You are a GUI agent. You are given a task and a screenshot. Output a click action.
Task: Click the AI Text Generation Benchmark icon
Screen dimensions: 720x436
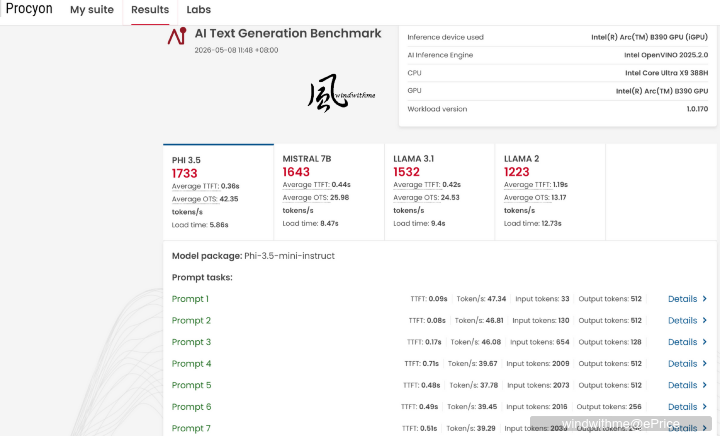[x=177, y=36]
